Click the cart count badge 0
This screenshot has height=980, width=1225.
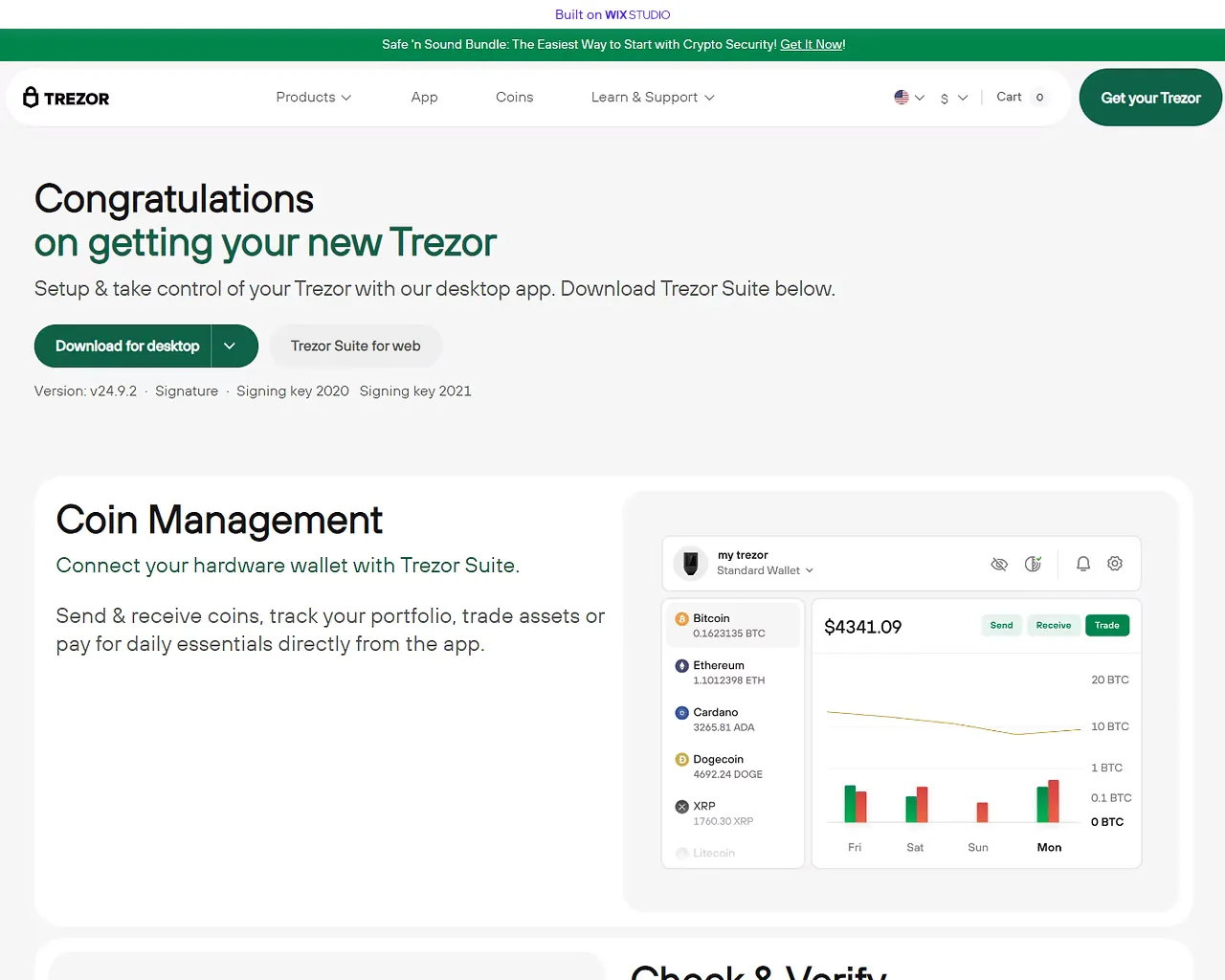1039,98
